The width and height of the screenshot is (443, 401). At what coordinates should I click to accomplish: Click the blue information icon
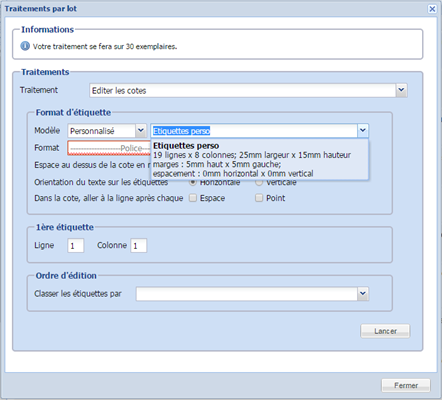pyautogui.click(x=25, y=46)
